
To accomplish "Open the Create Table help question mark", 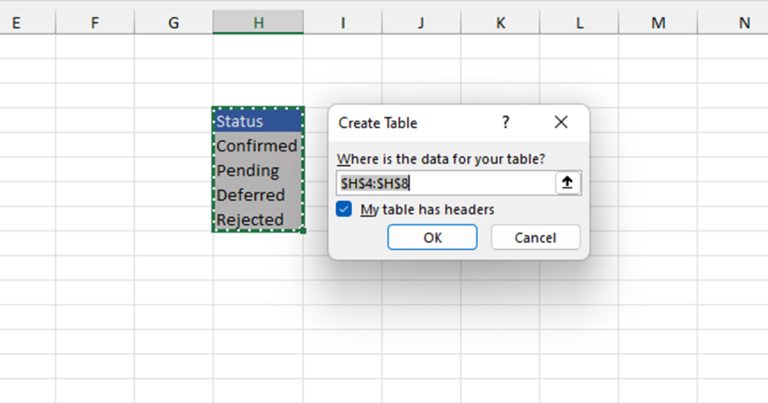I will (505, 122).
